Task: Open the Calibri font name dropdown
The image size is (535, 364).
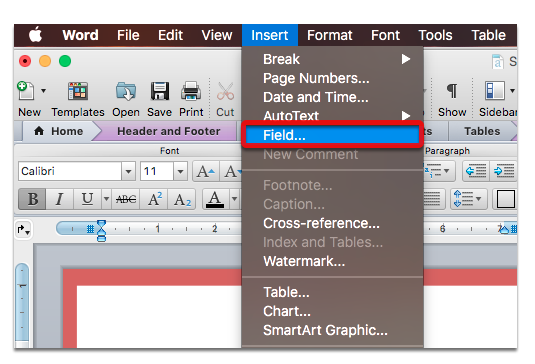Action: point(128,171)
